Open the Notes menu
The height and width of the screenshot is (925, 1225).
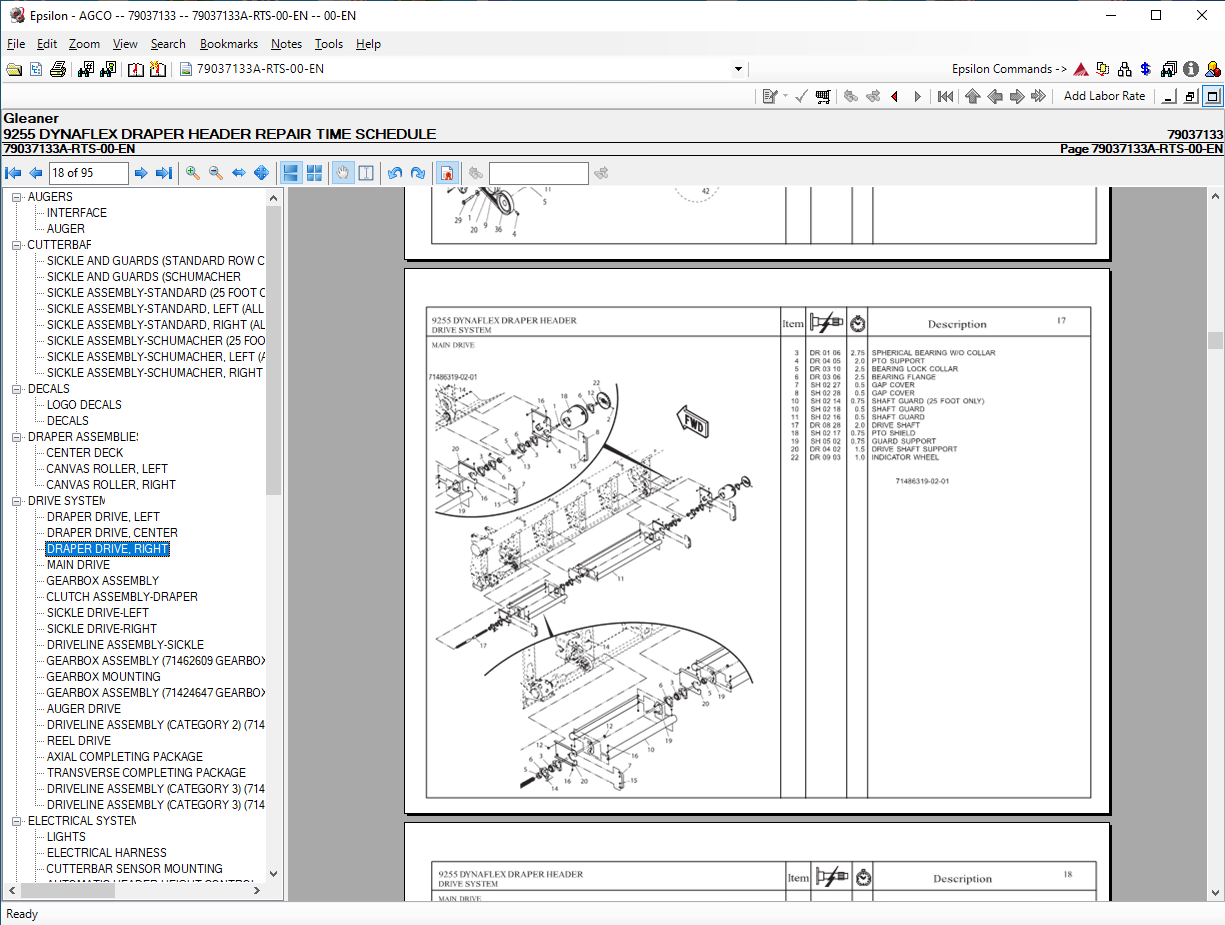286,44
